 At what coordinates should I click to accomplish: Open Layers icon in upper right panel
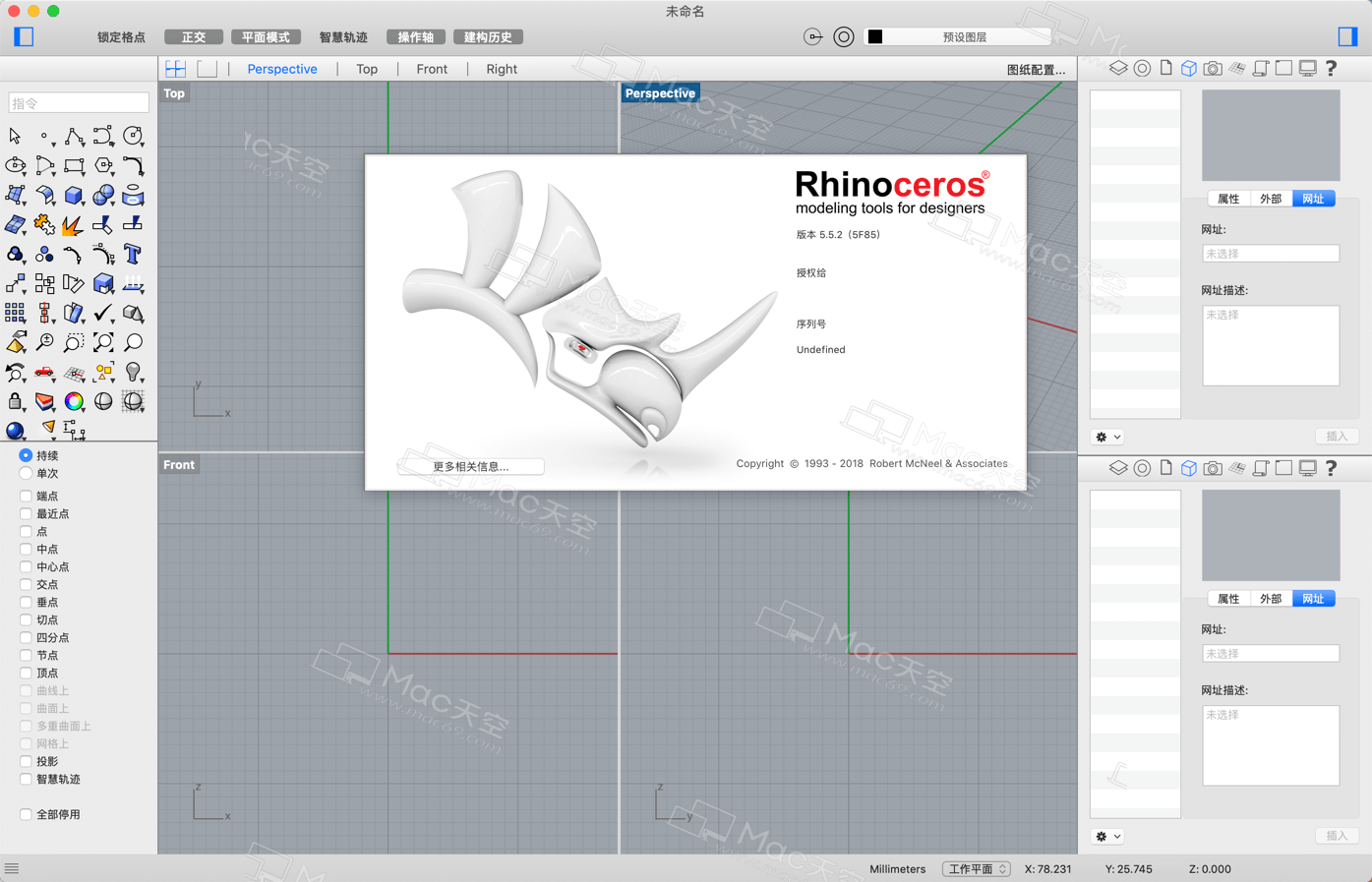1118,68
